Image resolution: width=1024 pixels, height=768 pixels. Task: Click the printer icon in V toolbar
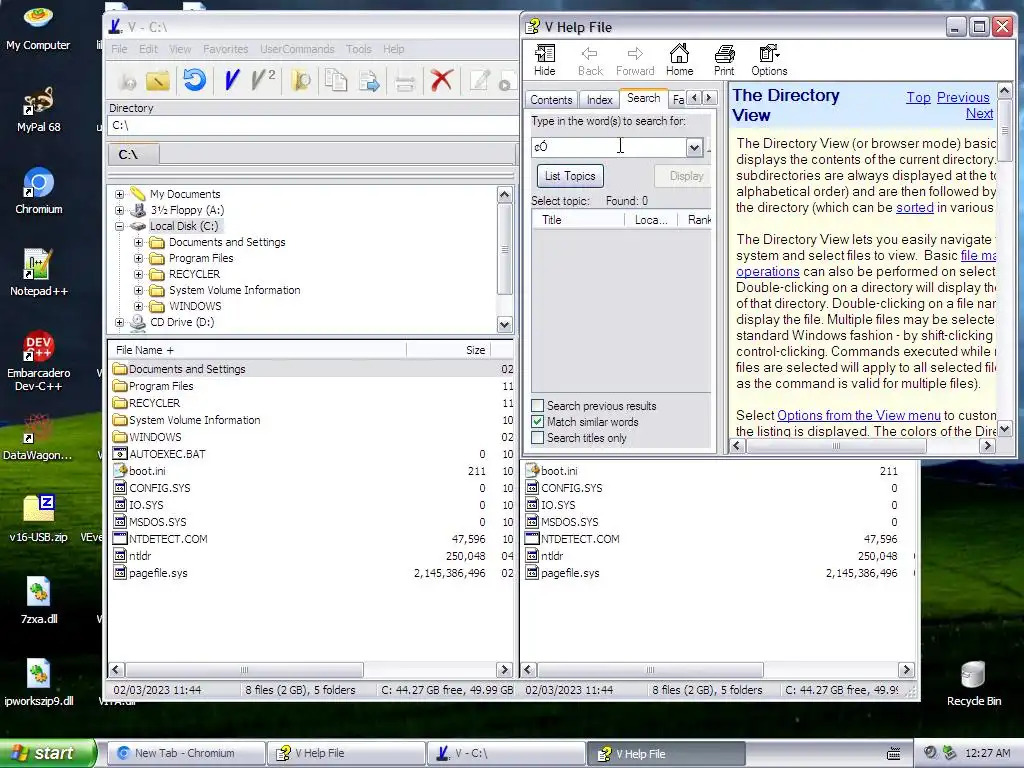click(x=405, y=82)
